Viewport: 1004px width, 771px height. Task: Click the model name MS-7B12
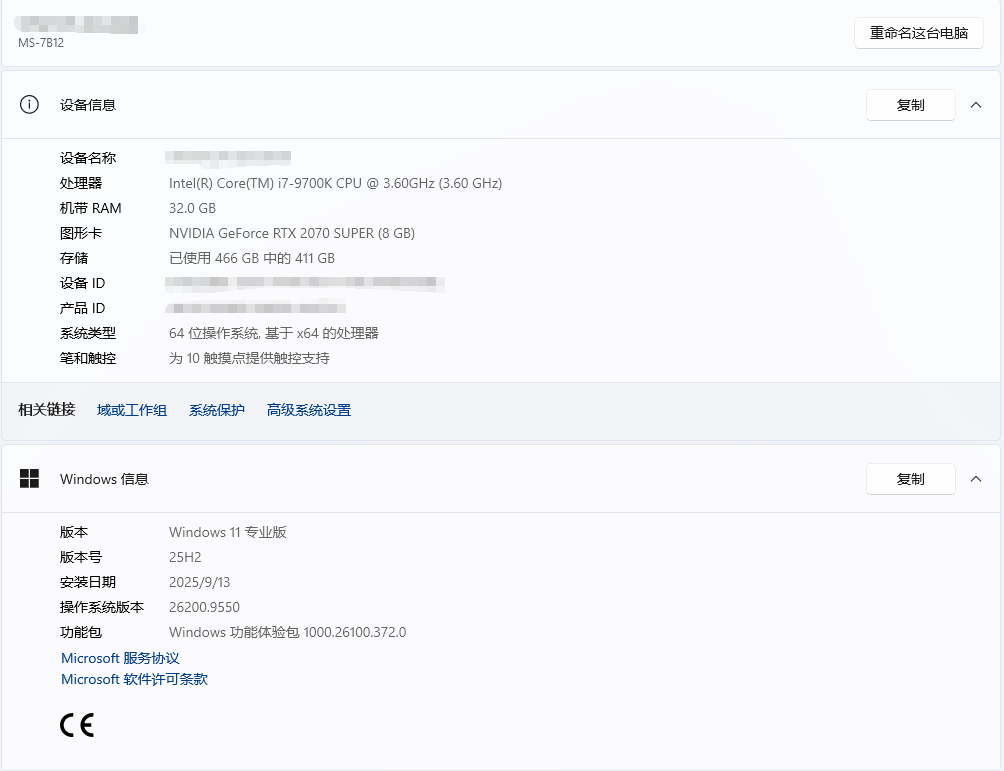[41, 43]
